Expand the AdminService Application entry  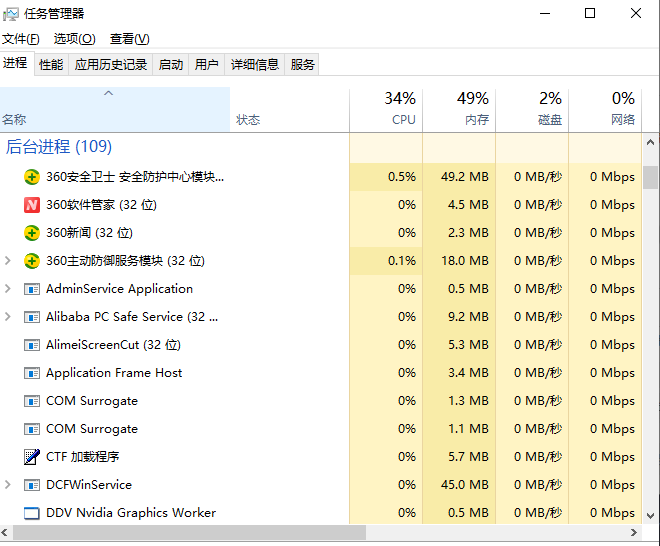(x=8, y=289)
